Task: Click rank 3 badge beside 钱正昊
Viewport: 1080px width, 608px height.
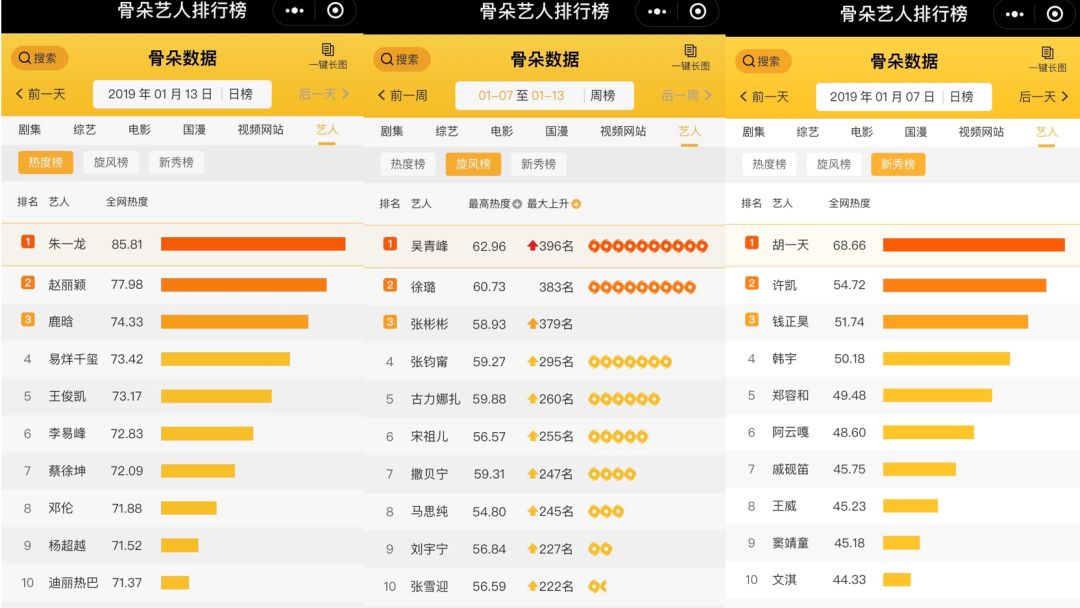Action: click(751, 319)
